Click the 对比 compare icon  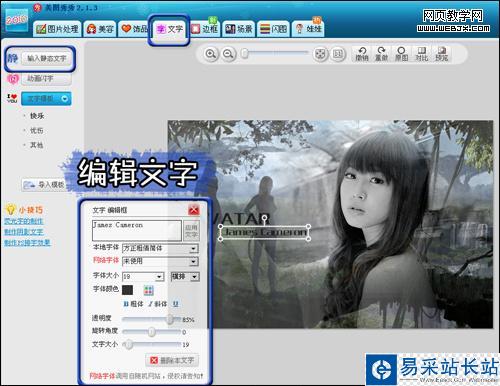point(421,54)
